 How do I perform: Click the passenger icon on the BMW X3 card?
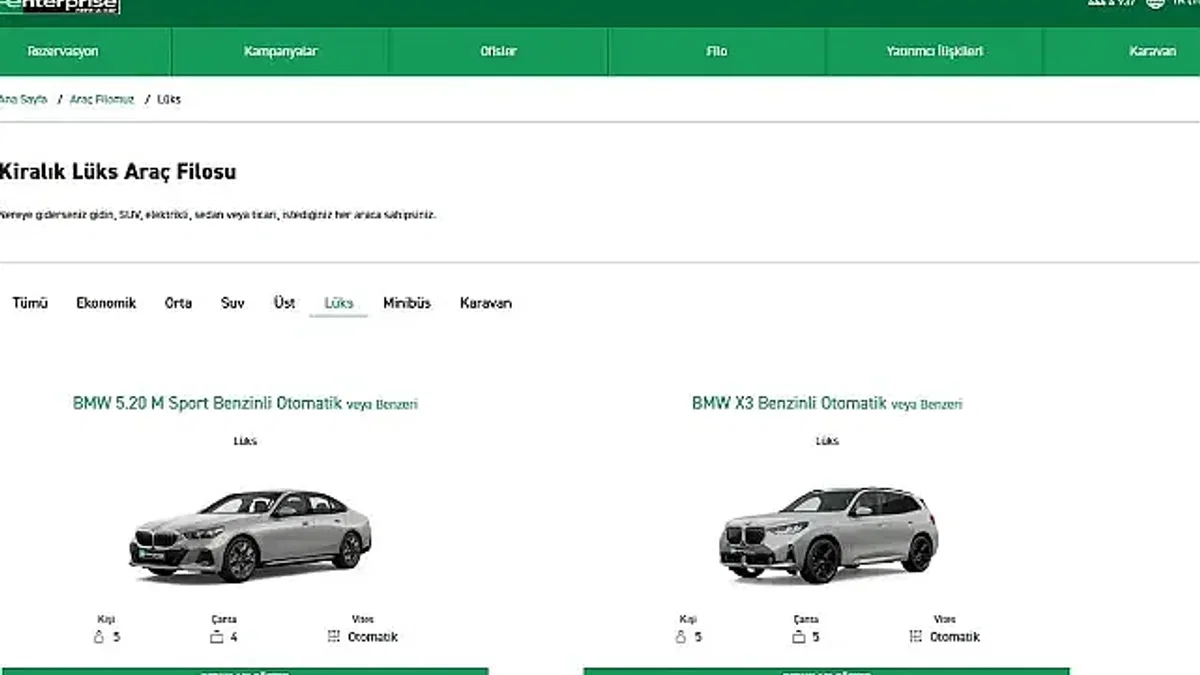[681, 637]
